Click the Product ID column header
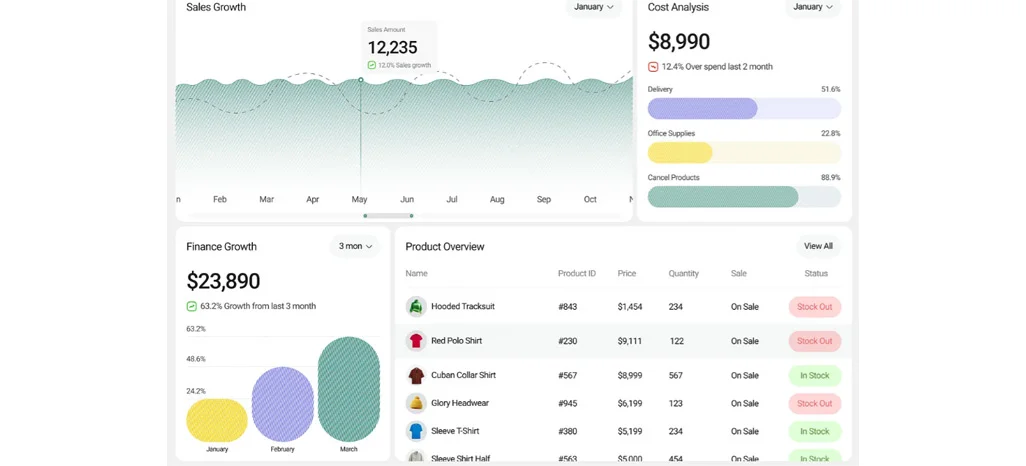This screenshot has height=466, width=1026. coord(576,274)
